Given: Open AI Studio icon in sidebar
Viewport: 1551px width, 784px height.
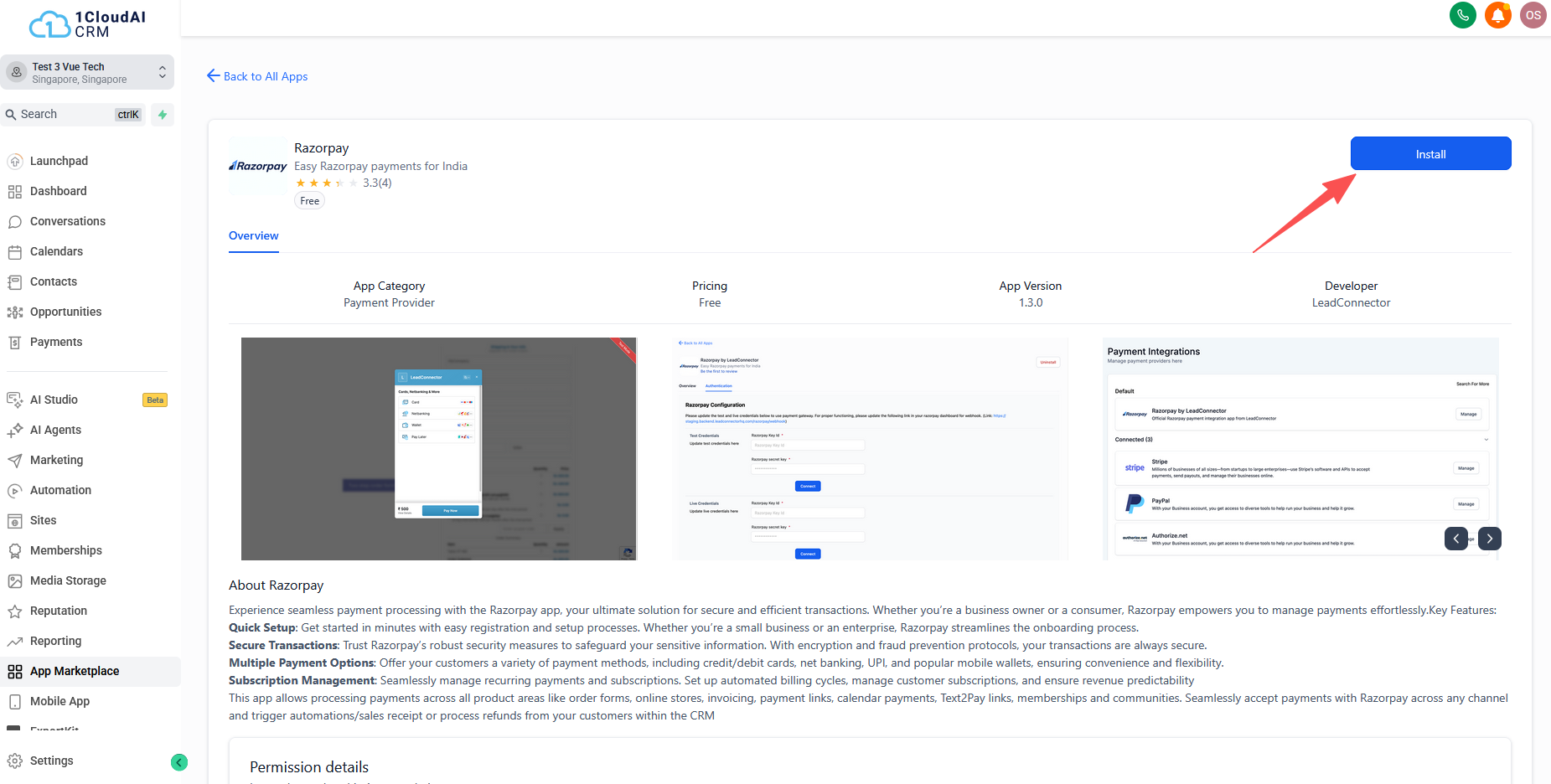Looking at the screenshot, I should pos(15,400).
